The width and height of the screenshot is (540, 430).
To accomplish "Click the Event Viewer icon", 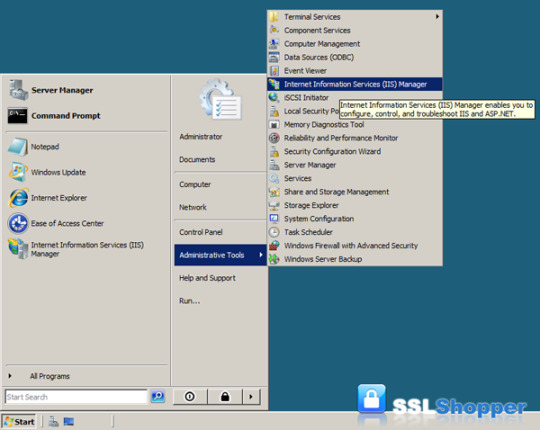I will 274,70.
